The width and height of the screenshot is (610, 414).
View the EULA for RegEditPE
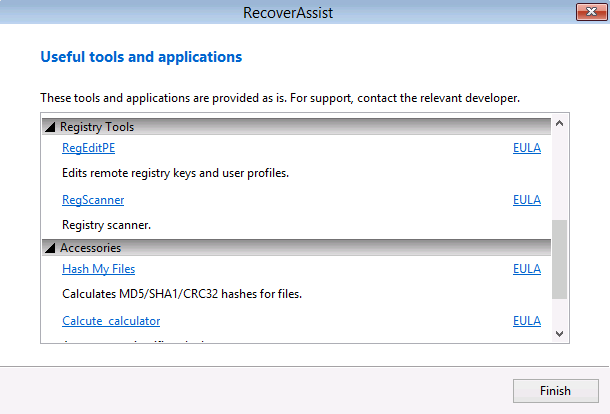527,148
